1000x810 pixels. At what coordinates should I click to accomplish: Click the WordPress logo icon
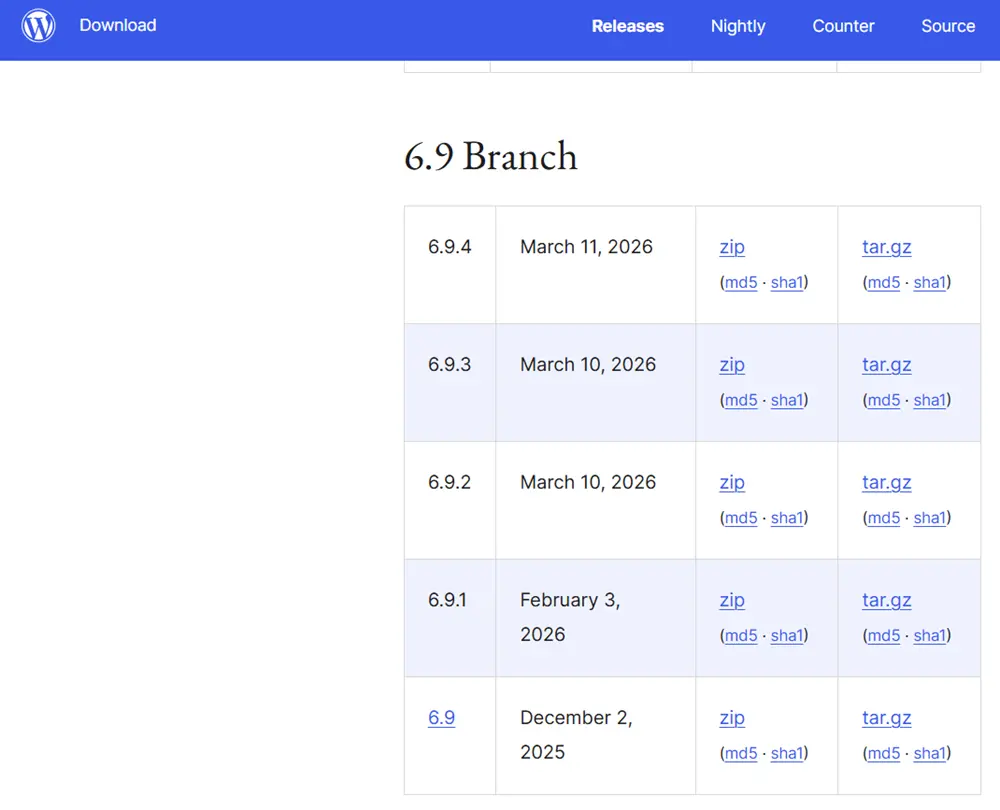coord(38,26)
